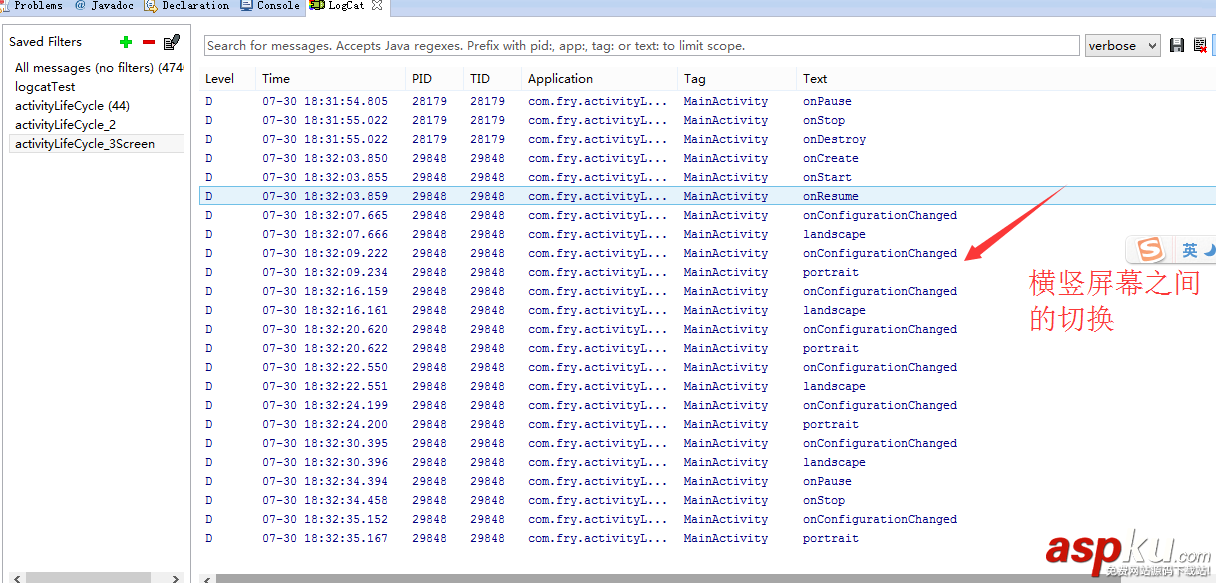Screen dimensions: 1216x583
Task: Select the activityLifeCycle_3Screen filter
Action: tap(97, 144)
